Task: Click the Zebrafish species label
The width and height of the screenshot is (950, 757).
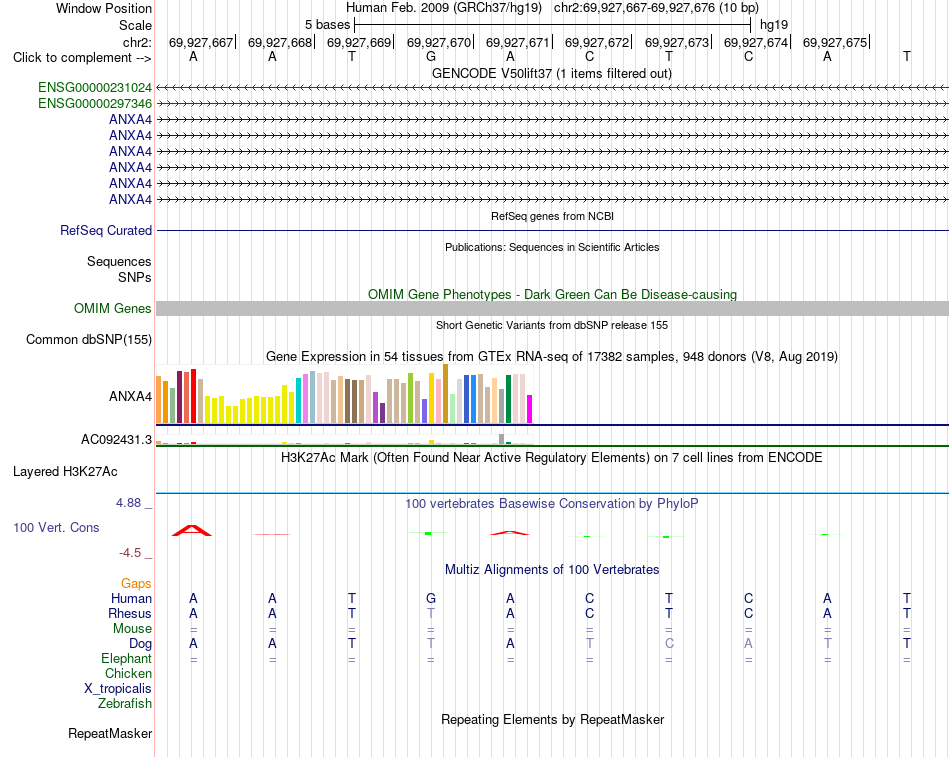Action: tap(125, 704)
